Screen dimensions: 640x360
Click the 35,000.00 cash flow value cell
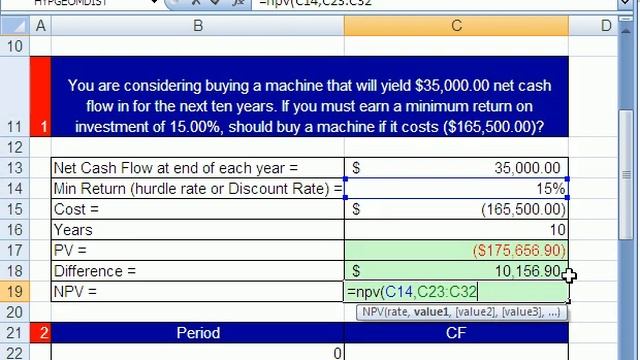456,168
